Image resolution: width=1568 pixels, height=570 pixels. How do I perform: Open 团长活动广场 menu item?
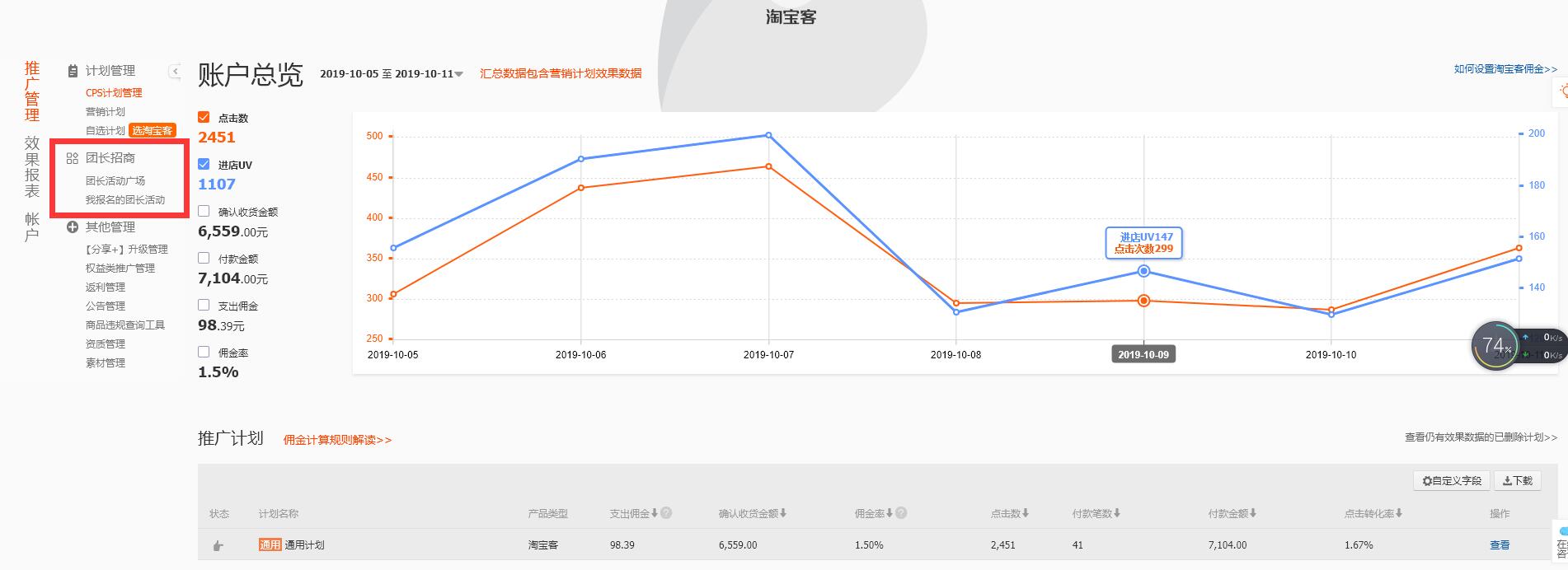115,181
